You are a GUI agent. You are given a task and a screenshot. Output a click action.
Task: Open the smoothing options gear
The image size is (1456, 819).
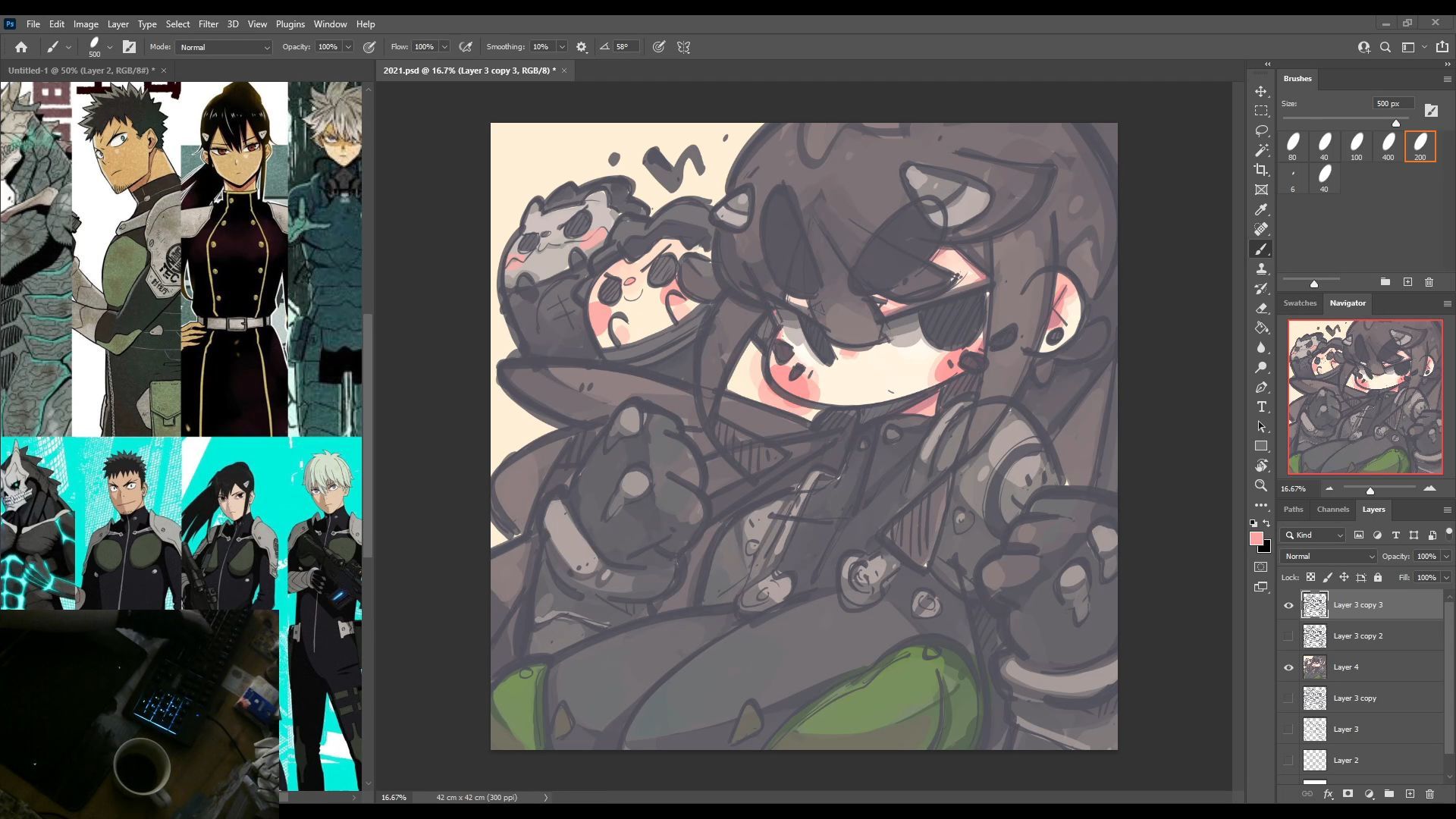pyautogui.click(x=582, y=47)
